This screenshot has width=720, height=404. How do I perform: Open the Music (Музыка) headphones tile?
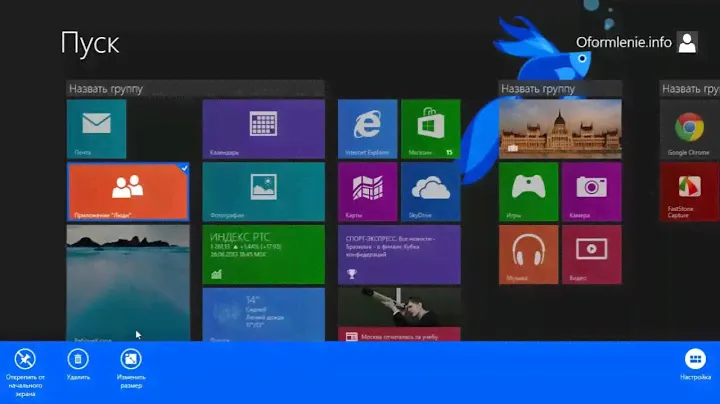528,253
